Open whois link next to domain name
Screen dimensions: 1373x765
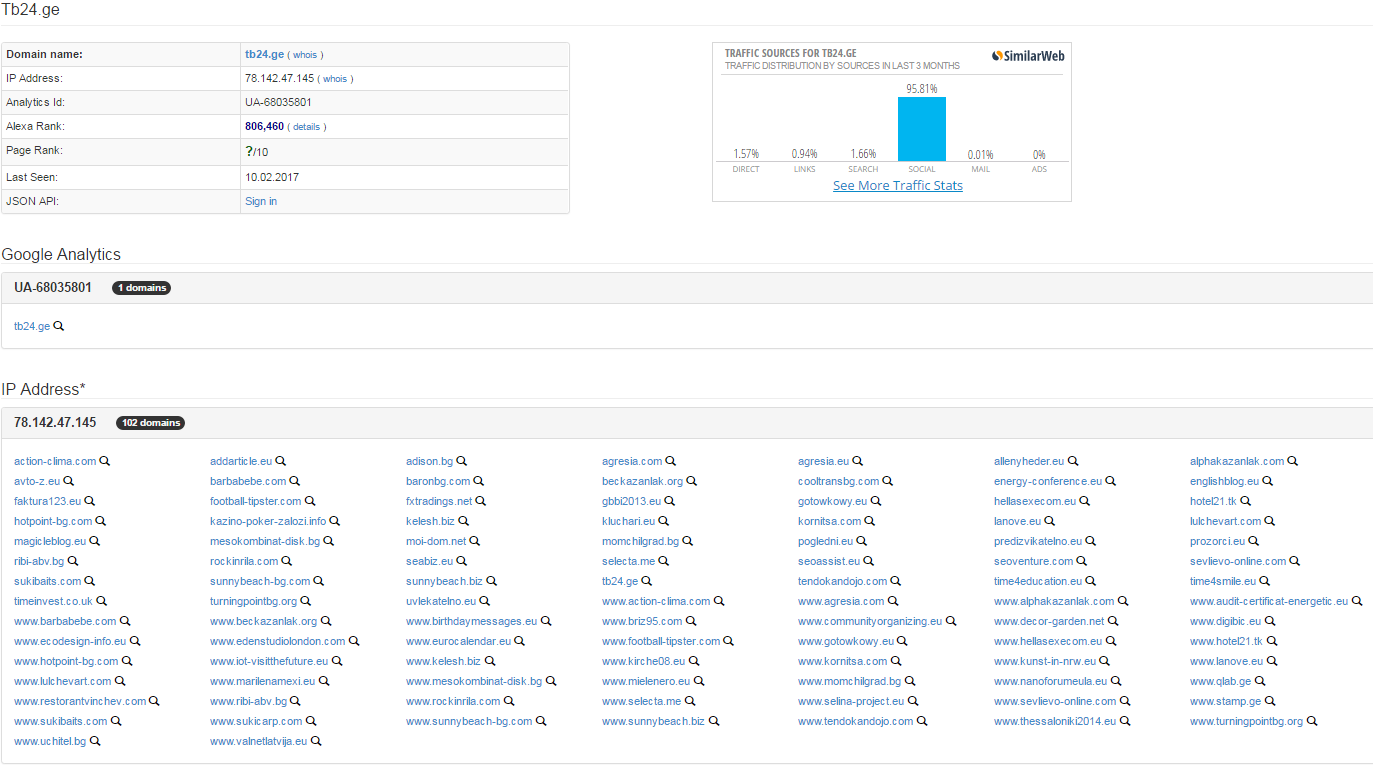305,55
